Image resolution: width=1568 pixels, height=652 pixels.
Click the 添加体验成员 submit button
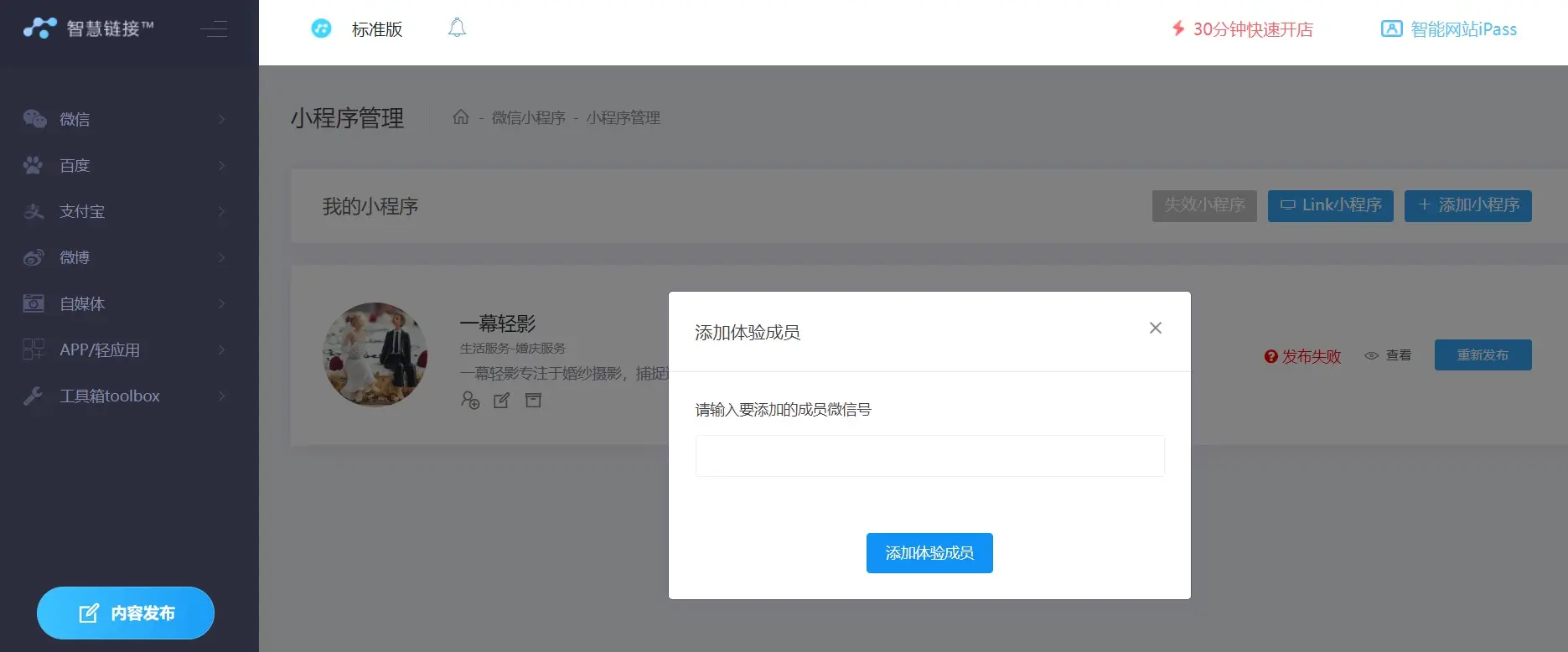(929, 553)
